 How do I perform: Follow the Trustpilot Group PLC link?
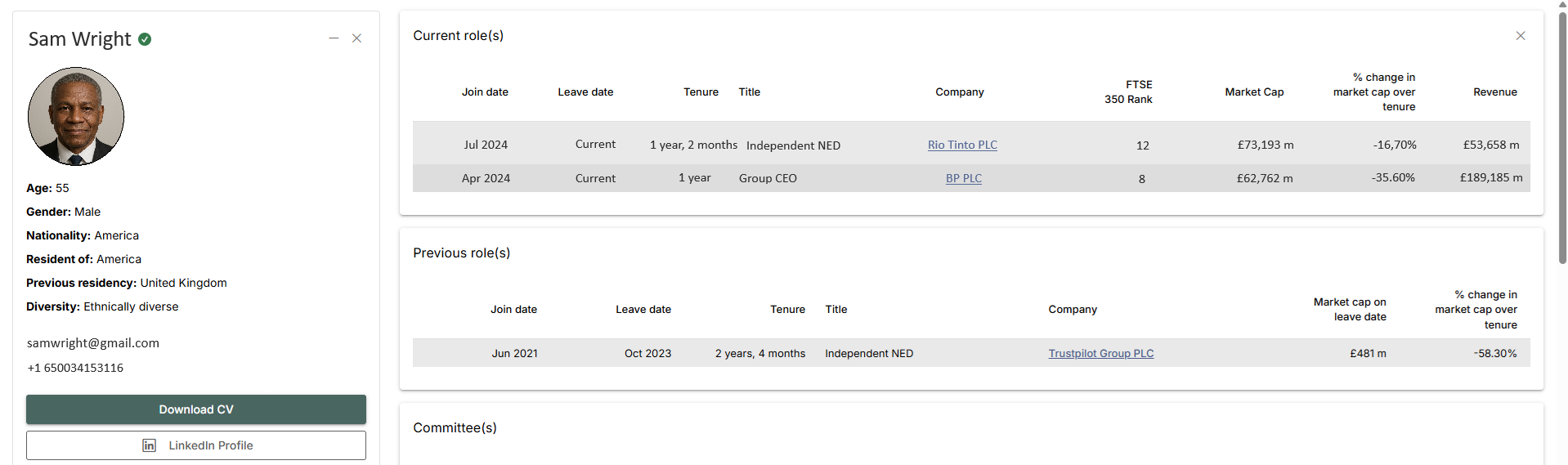coord(1100,353)
